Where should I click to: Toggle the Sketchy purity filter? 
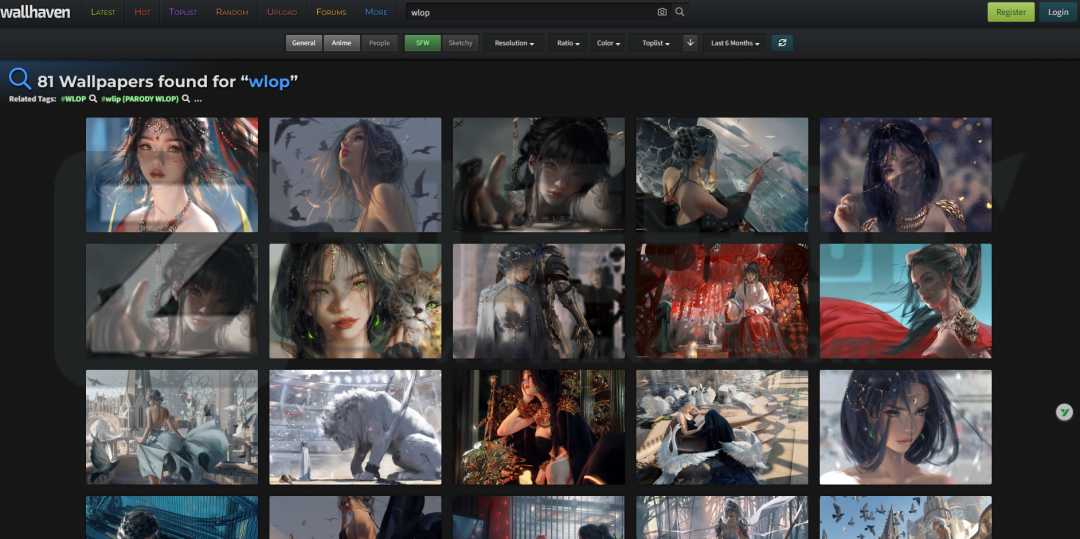460,43
